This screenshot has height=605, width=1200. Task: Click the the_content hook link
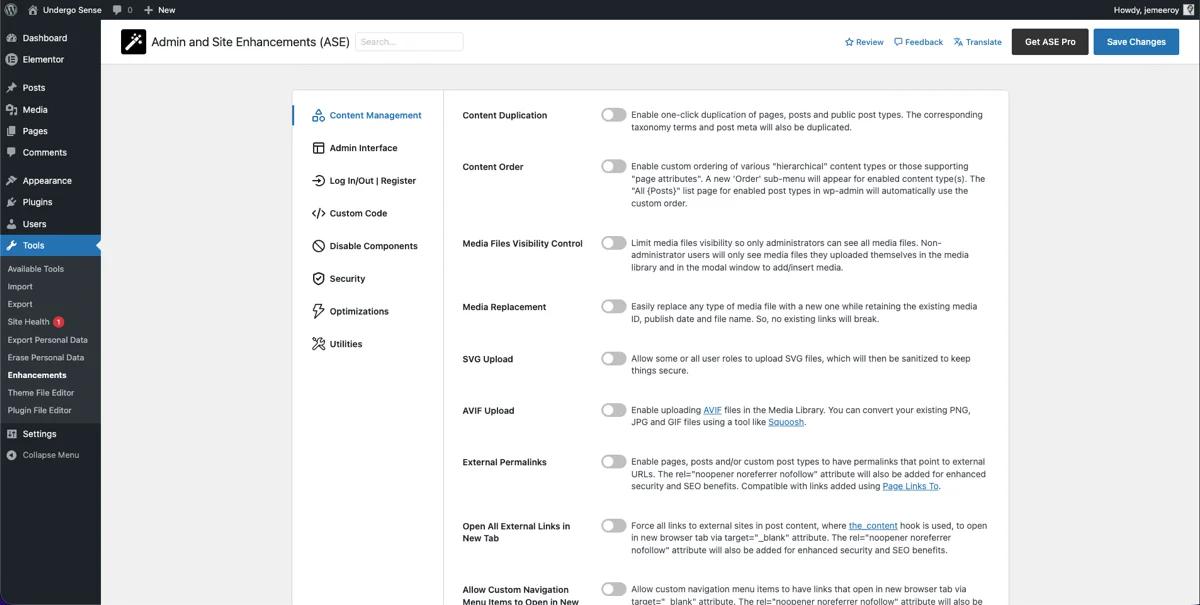pyautogui.click(x=873, y=526)
